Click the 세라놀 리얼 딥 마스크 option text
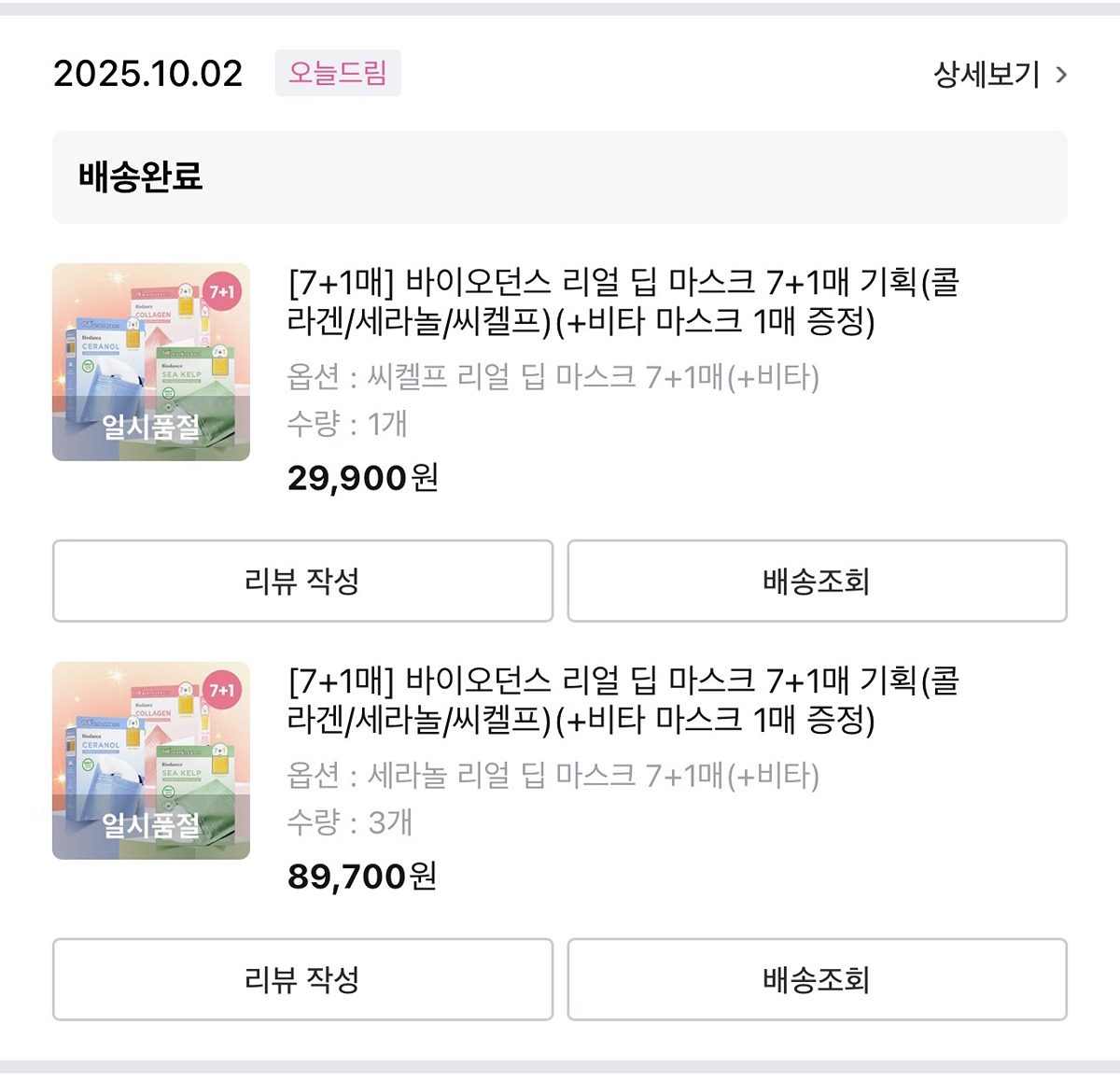Screen dimensions: 1120x1081 tap(553, 776)
